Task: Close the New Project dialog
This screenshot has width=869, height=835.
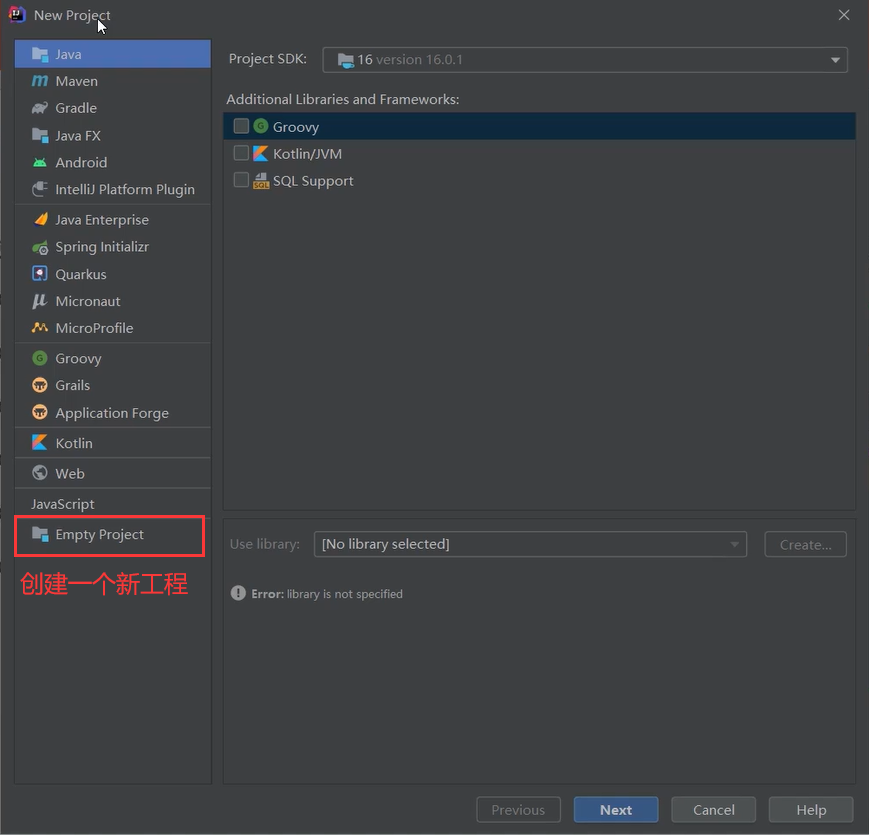Action: [844, 15]
